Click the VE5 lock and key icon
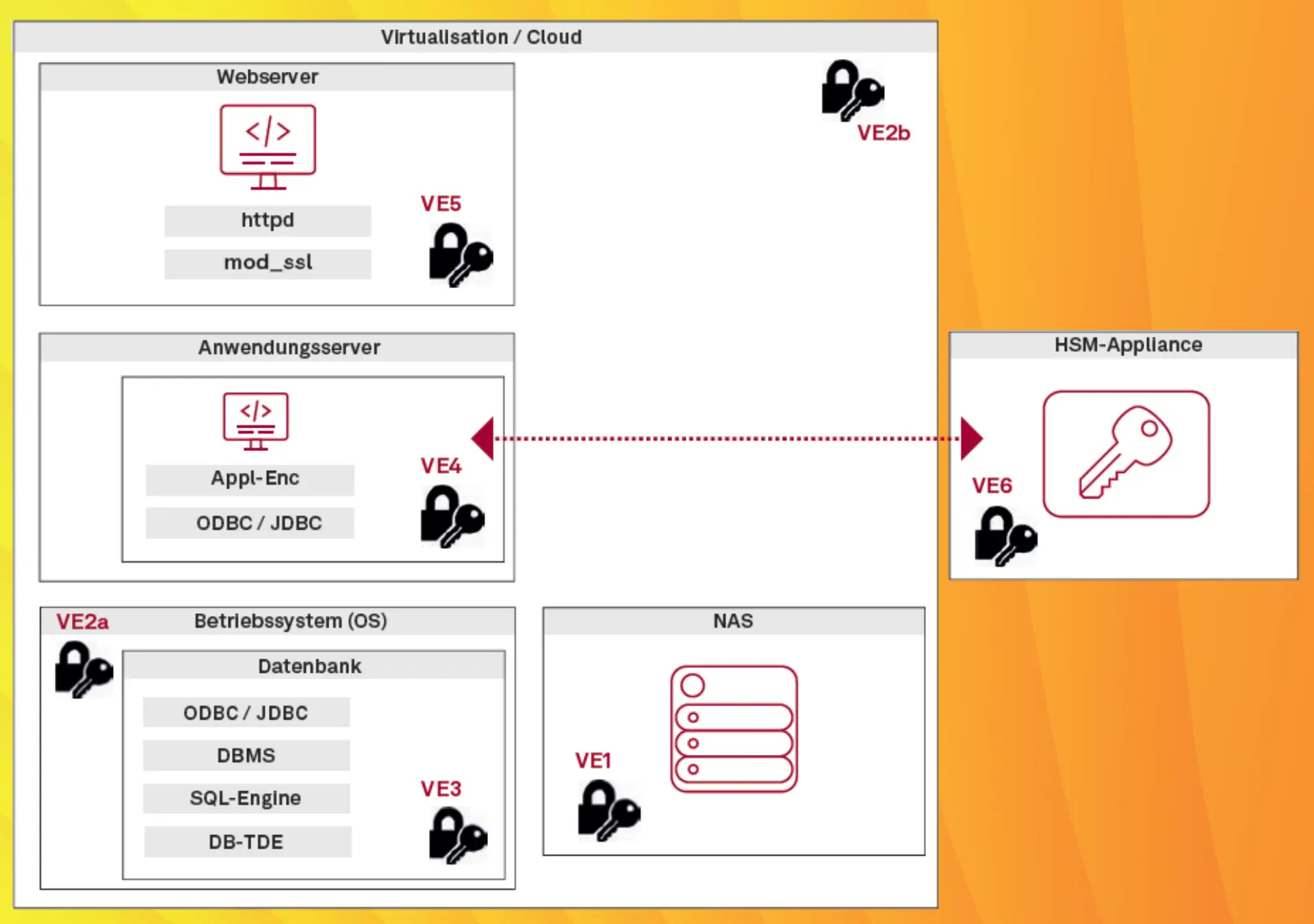 click(x=460, y=256)
